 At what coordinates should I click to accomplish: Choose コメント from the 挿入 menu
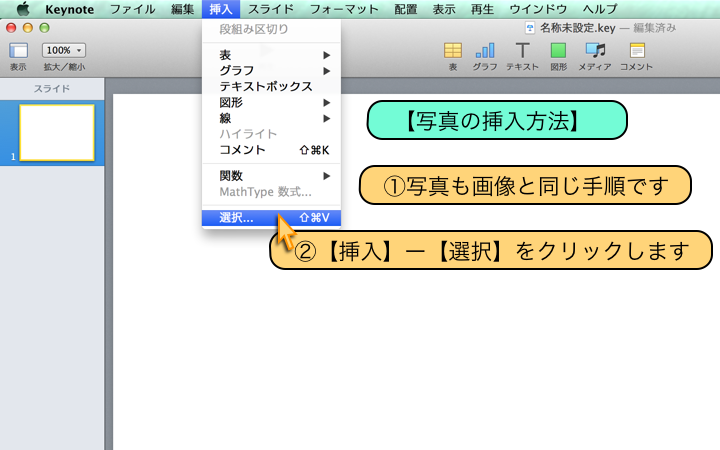tap(271, 150)
